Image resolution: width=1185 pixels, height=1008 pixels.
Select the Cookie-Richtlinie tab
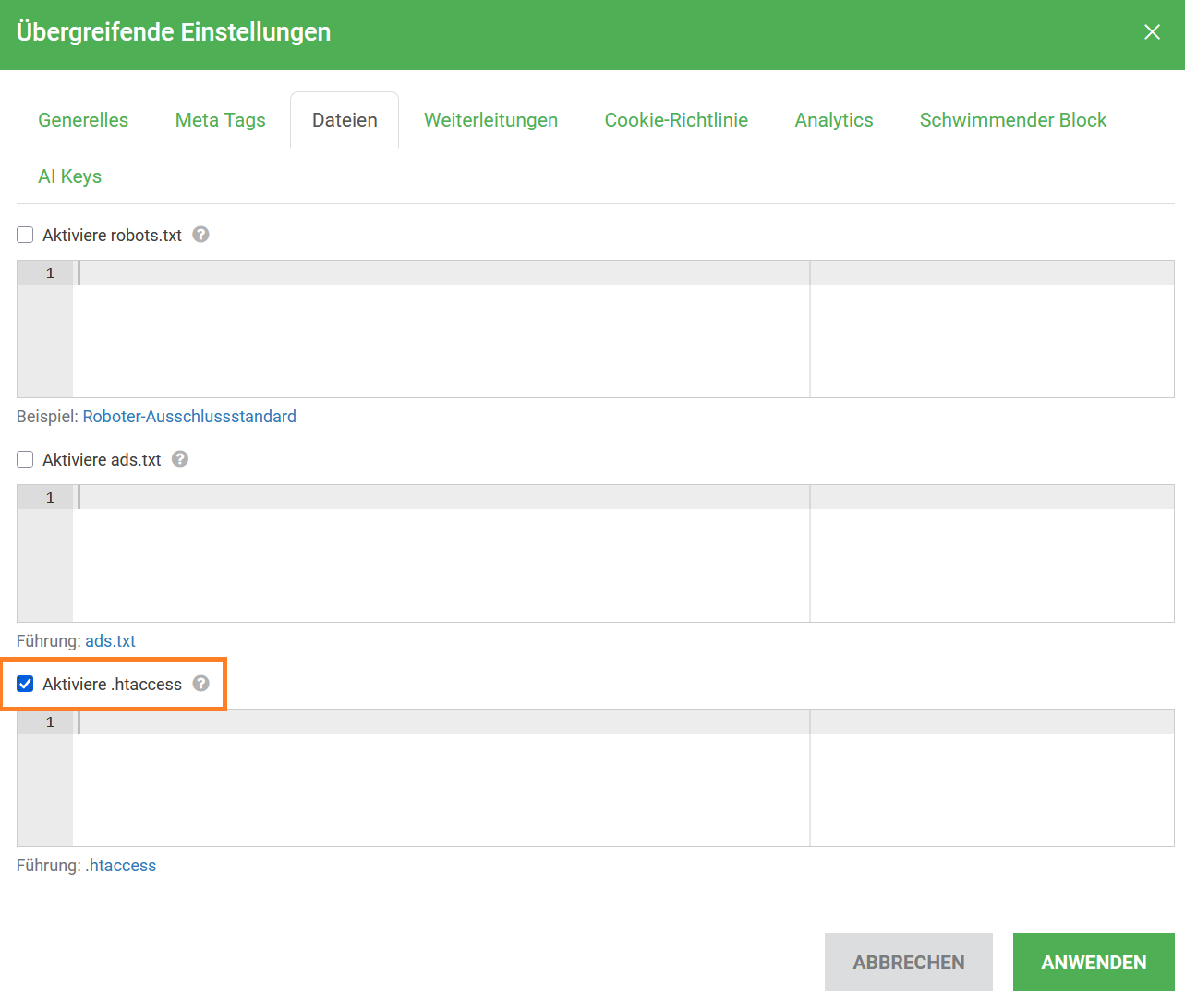point(676,120)
